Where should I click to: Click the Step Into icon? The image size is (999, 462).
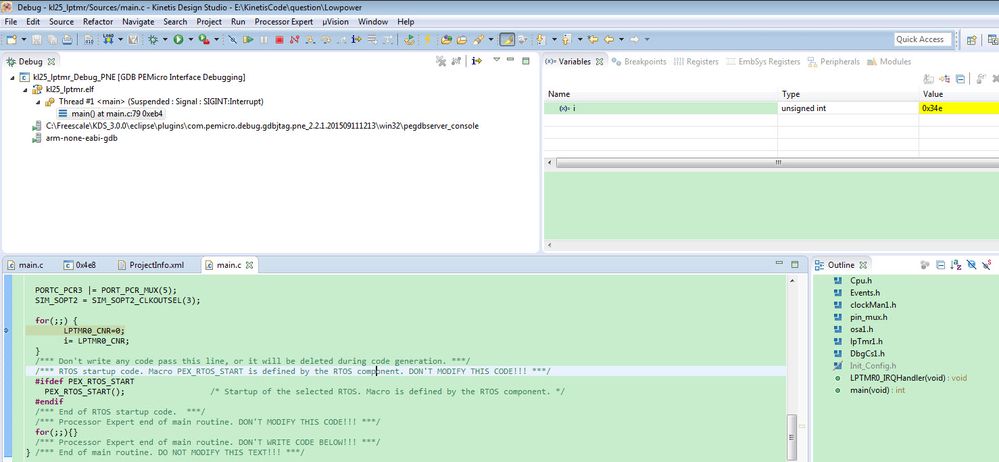coord(310,40)
